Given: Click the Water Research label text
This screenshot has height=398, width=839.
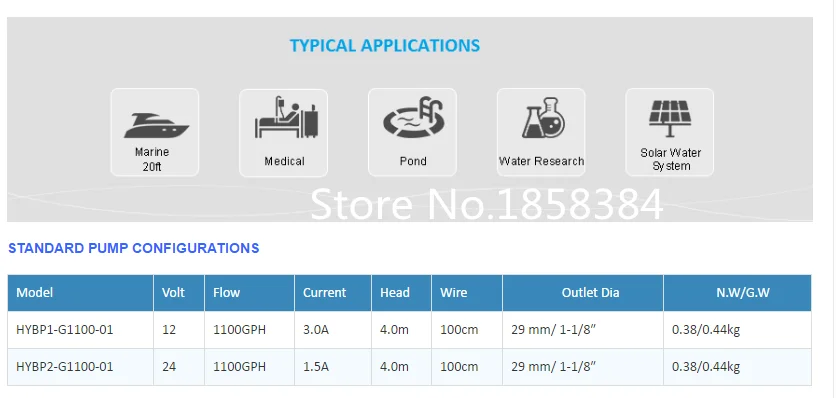Looking at the screenshot, I should (x=541, y=161).
